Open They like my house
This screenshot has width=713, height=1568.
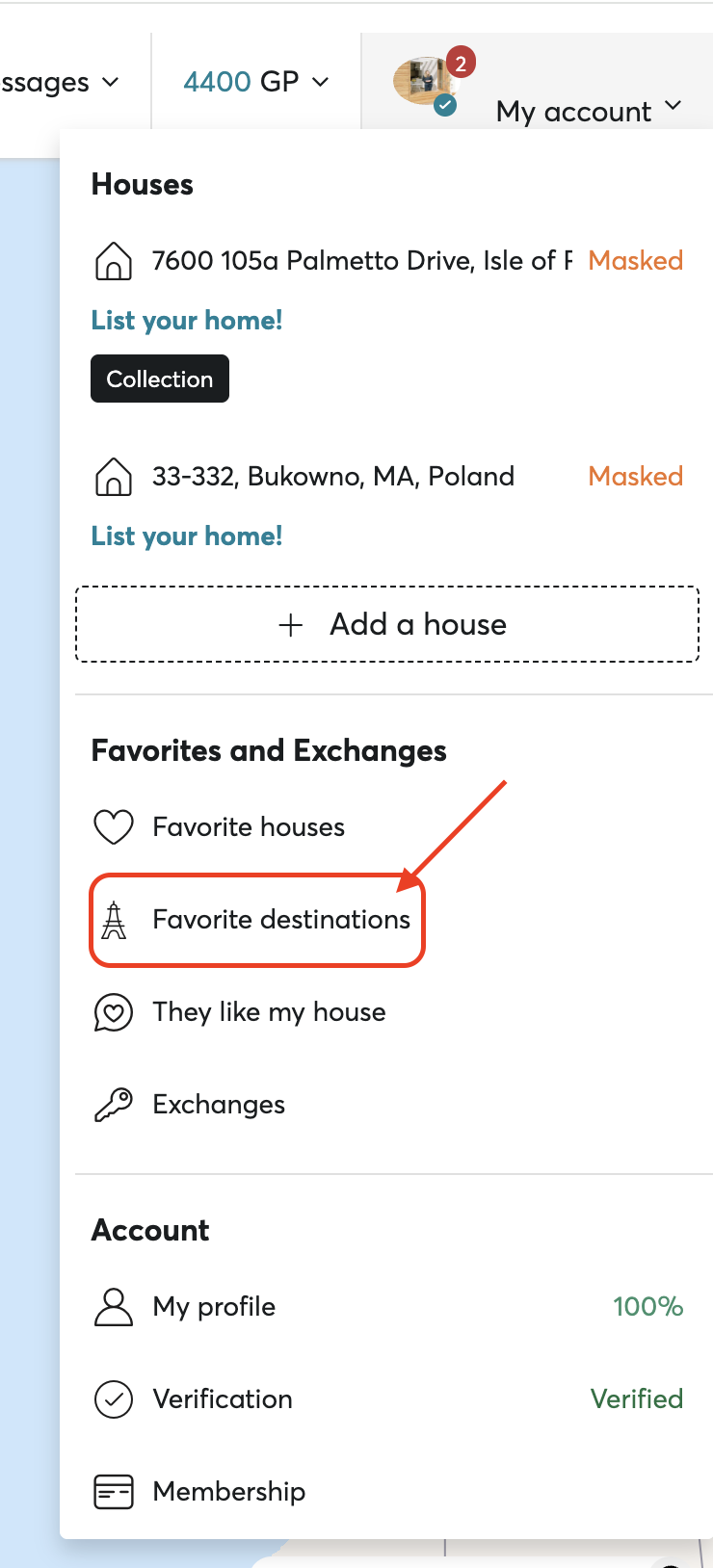269,1012
